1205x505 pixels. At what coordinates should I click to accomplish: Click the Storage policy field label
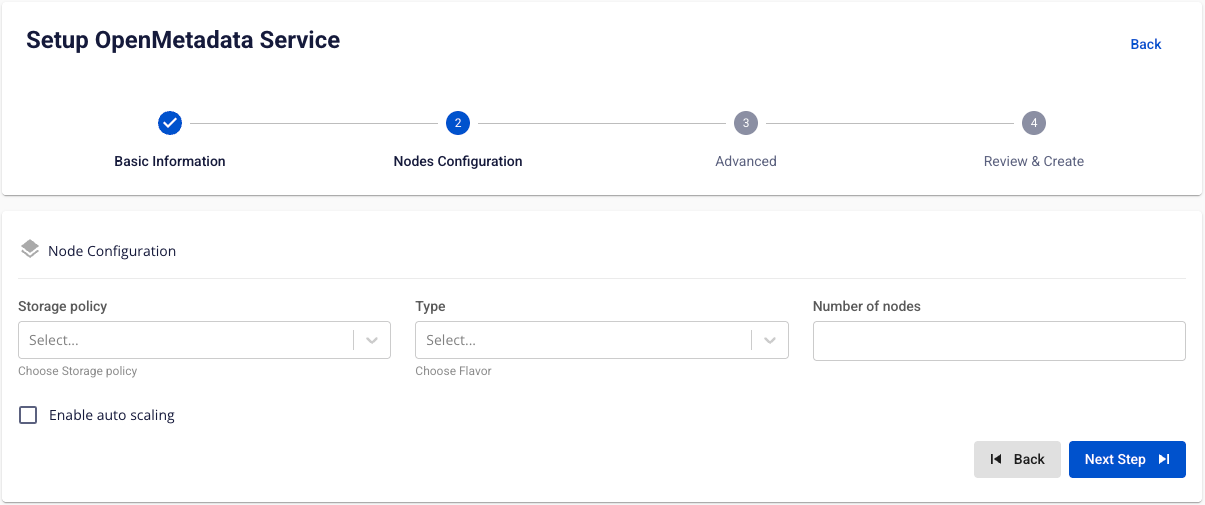point(62,306)
